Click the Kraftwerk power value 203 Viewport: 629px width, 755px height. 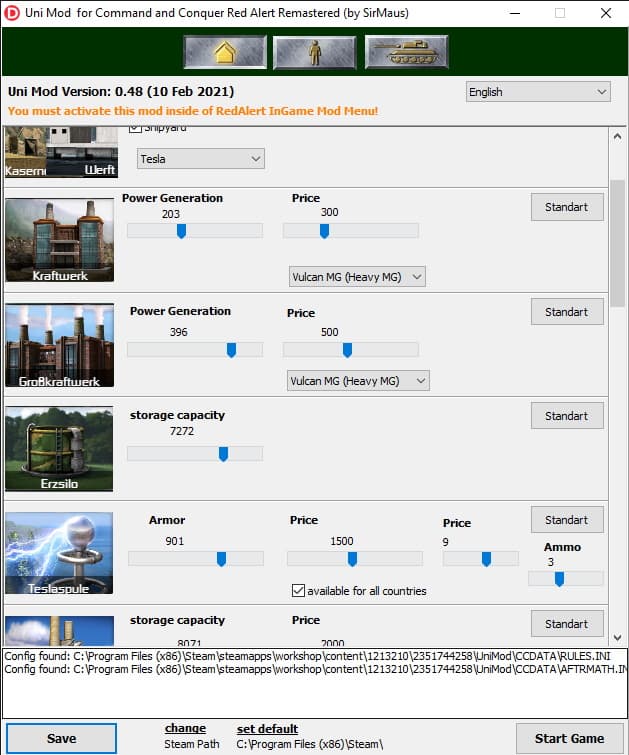[170, 214]
